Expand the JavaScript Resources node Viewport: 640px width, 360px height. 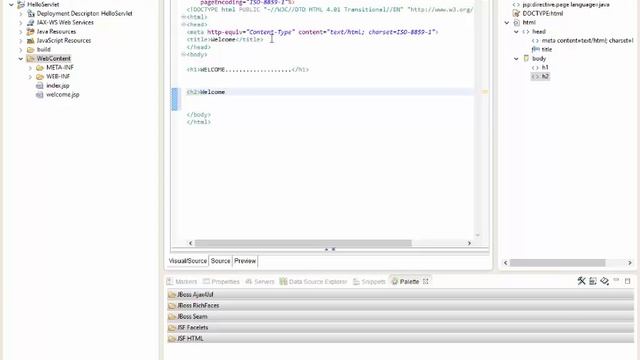pos(21,40)
